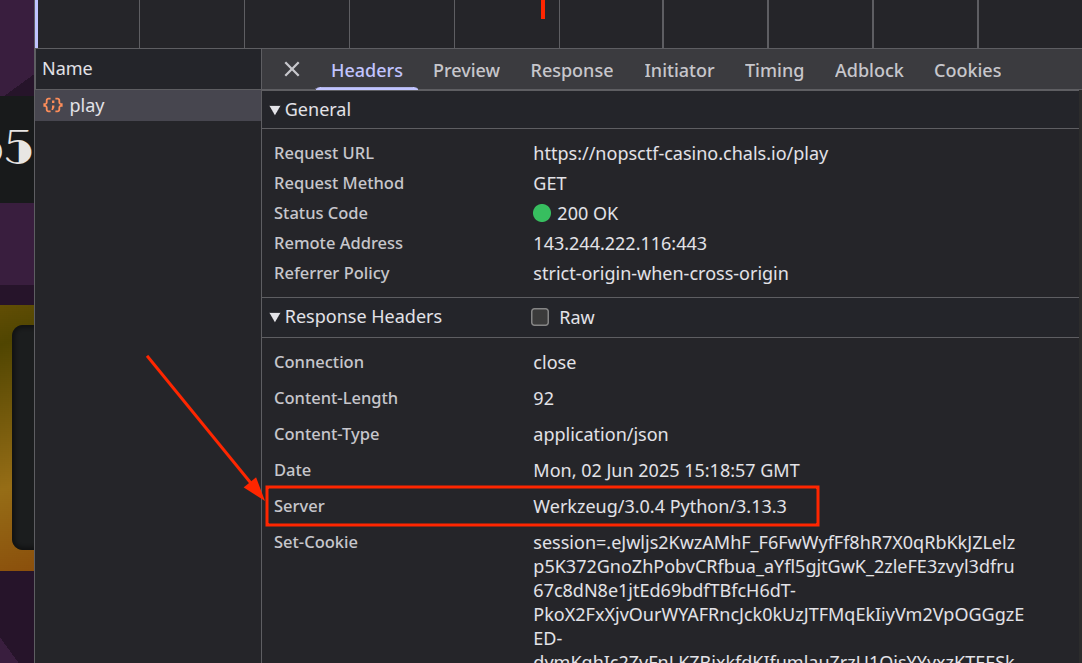Select the Initiator tab

tap(679, 70)
